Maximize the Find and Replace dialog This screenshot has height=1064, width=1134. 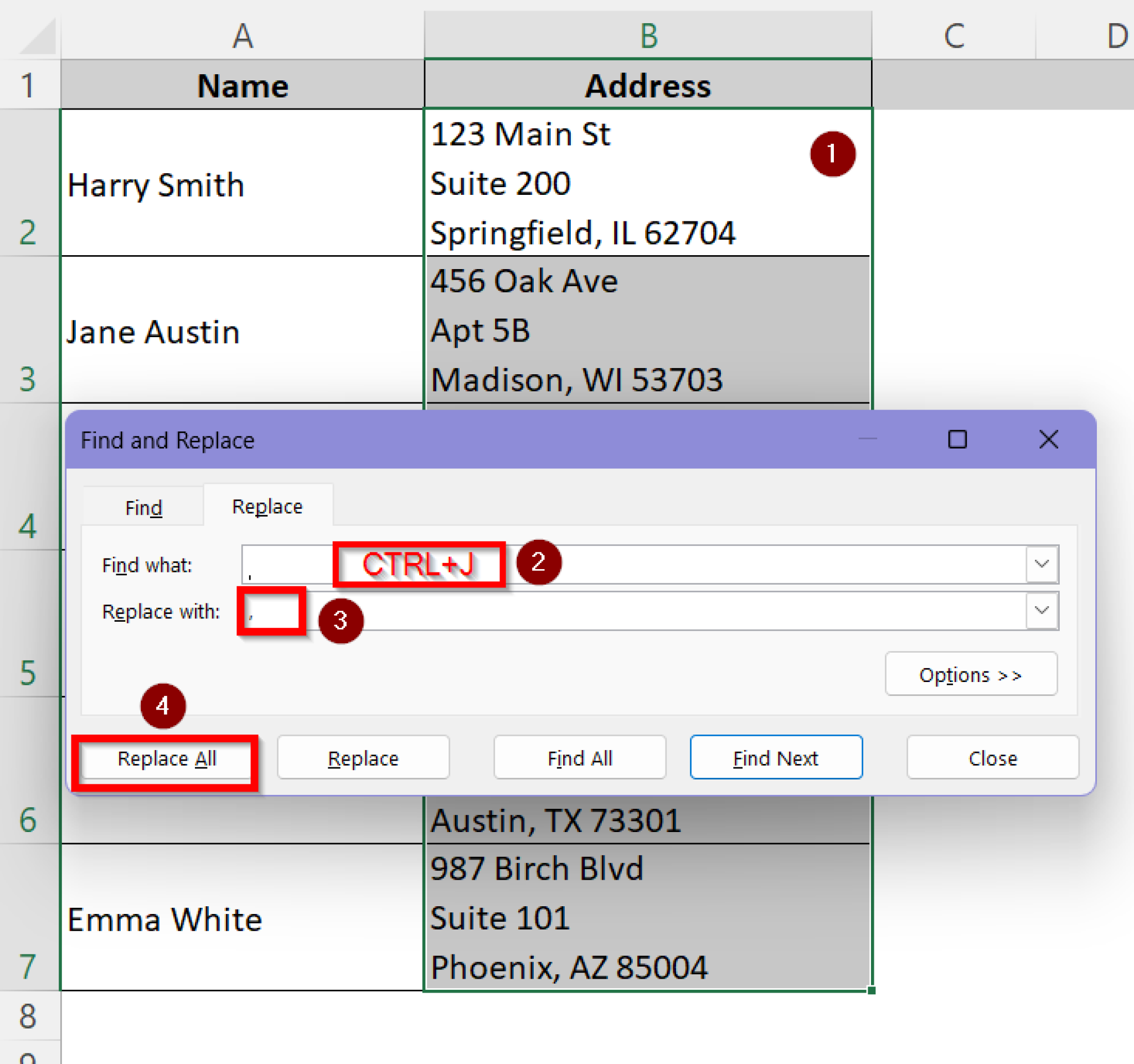tap(958, 440)
